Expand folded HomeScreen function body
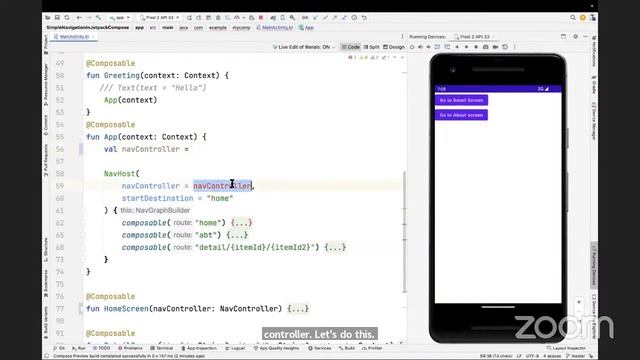The height and width of the screenshot is (360, 640). click(298, 309)
